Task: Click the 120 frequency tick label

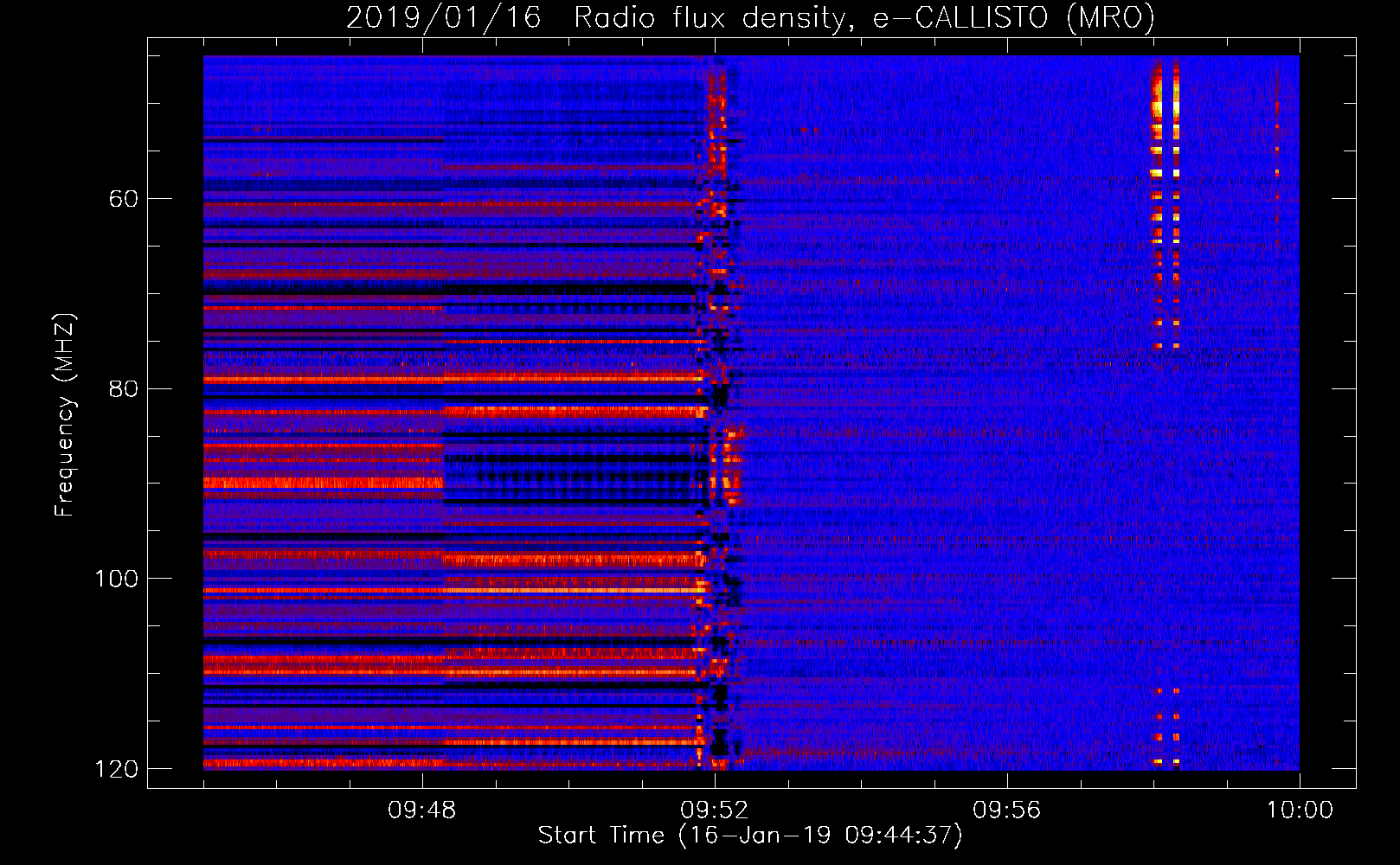Action: pos(116,769)
